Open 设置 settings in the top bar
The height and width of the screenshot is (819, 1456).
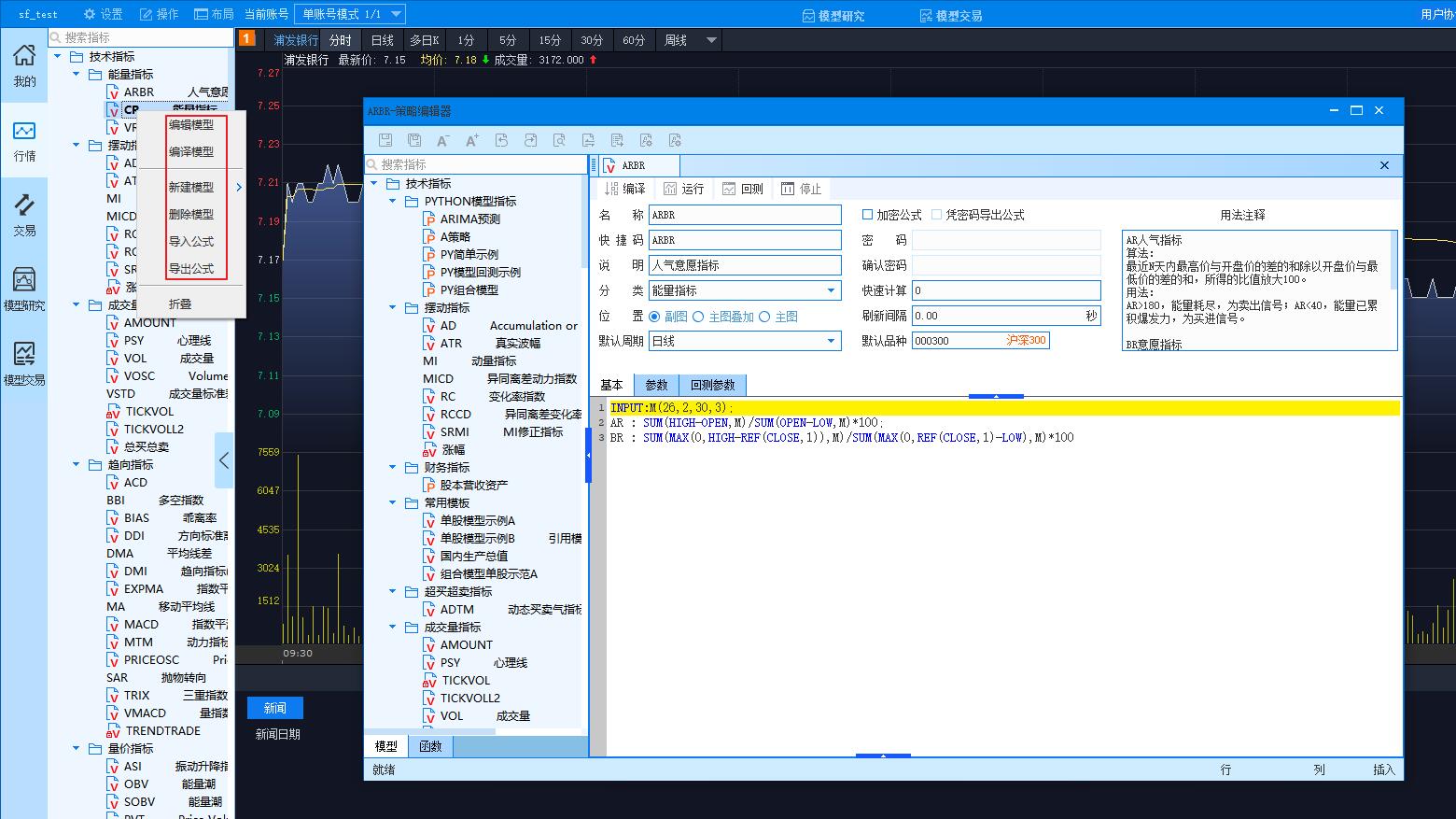pyautogui.click(x=103, y=14)
